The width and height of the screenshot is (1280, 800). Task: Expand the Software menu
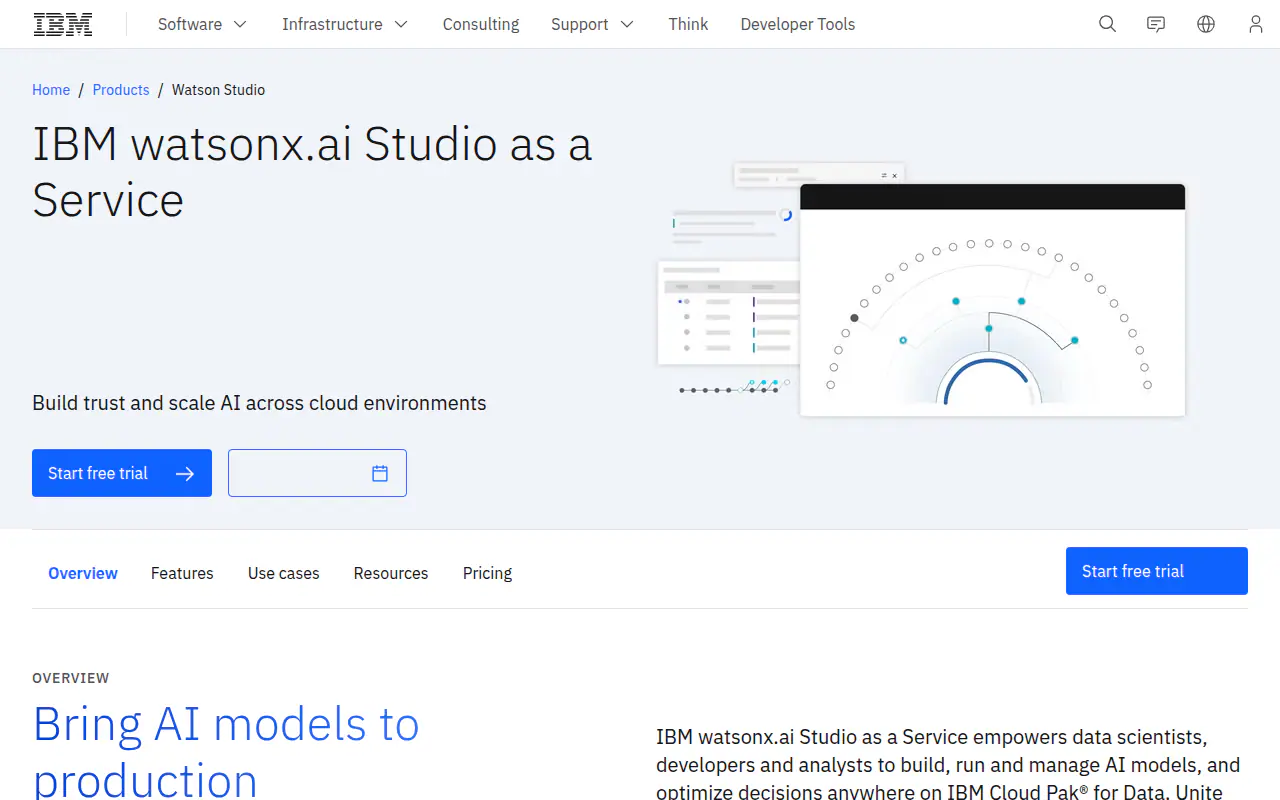pos(202,24)
